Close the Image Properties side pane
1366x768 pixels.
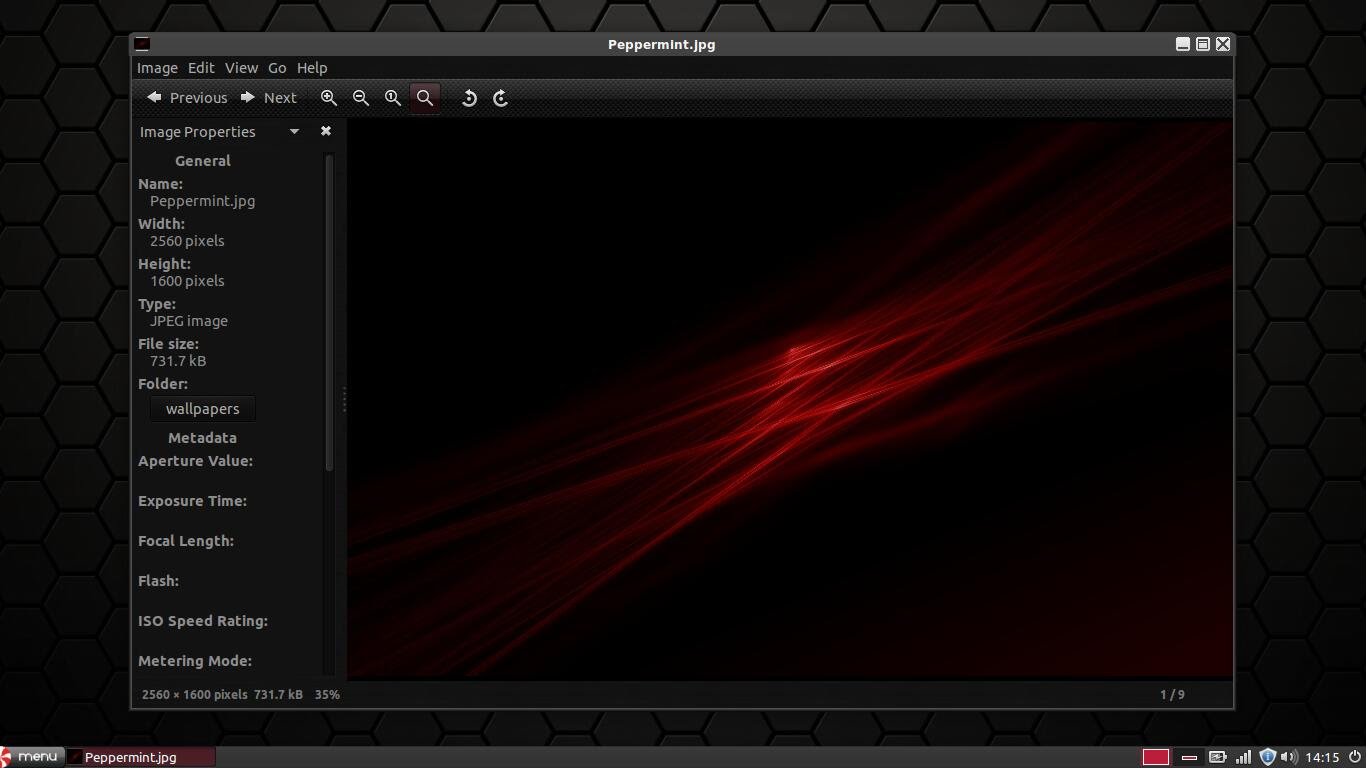(x=325, y=131)
